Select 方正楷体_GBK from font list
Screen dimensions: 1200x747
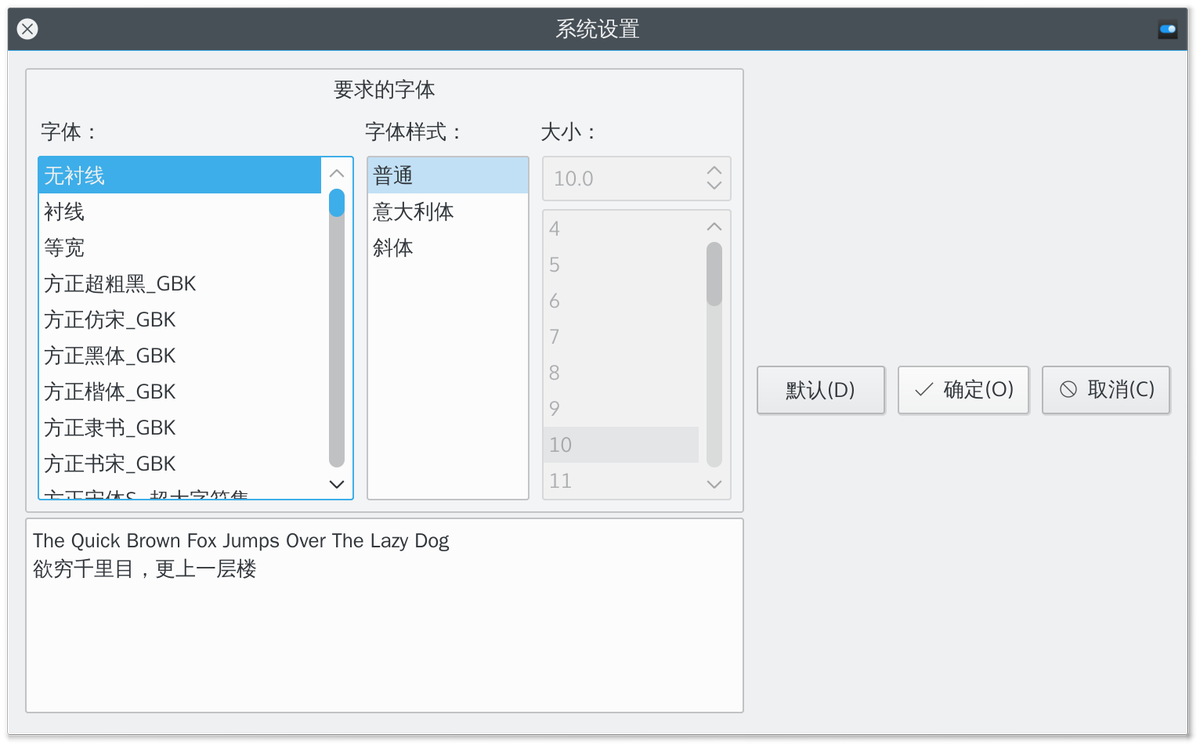point(110,392)
